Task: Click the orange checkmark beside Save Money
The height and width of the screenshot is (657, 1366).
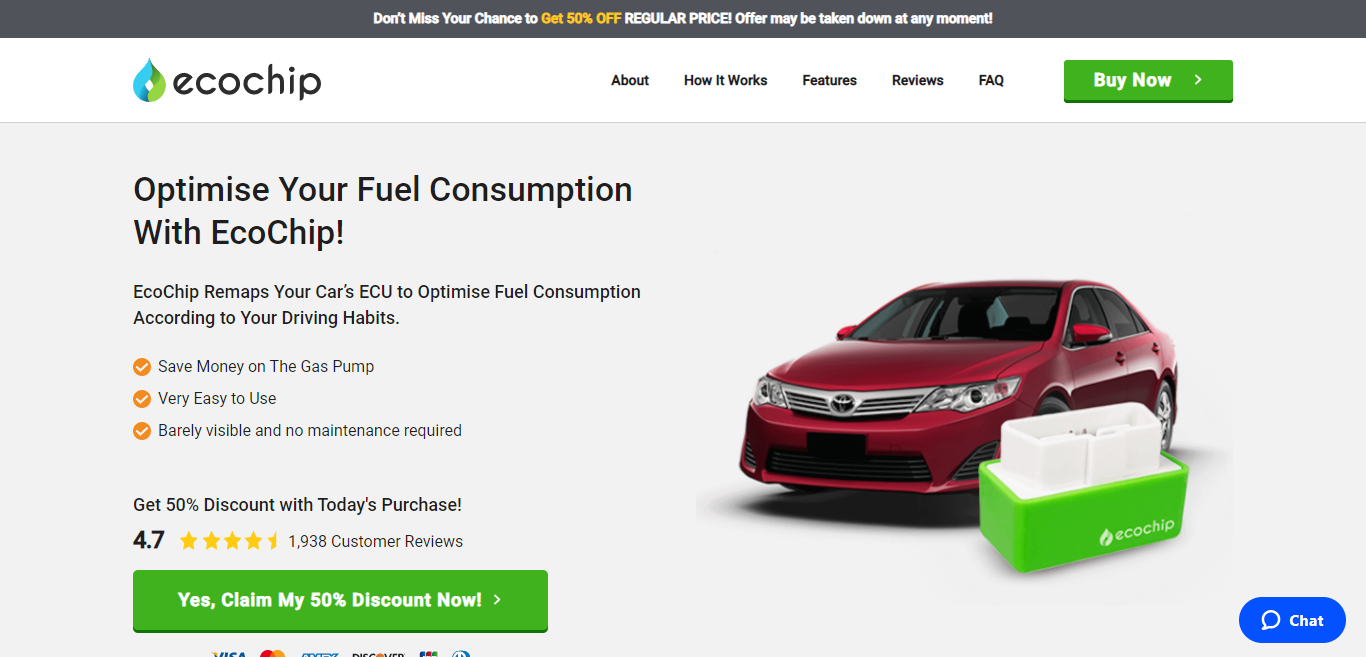Action: (142, 366)
